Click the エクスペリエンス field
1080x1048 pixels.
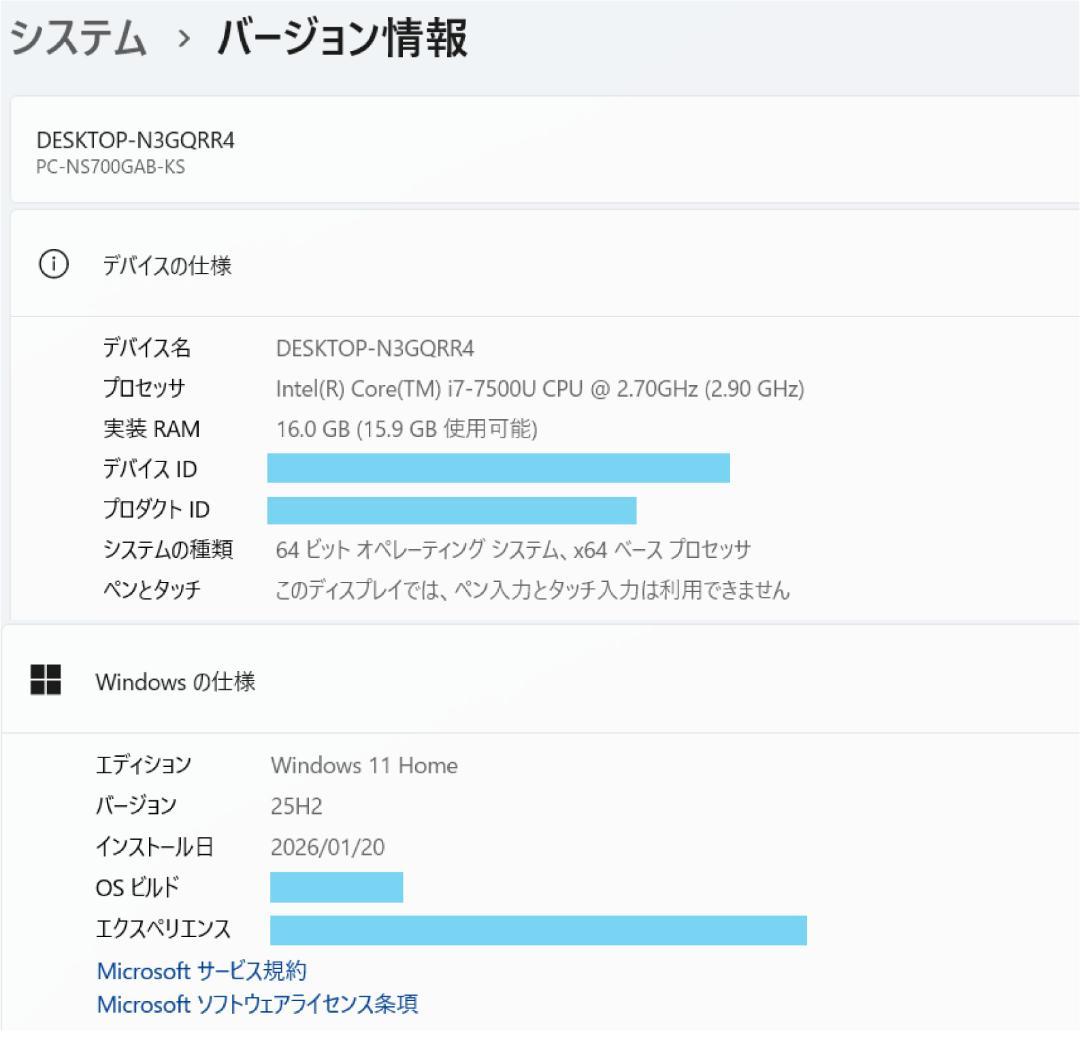click(537, 929)
